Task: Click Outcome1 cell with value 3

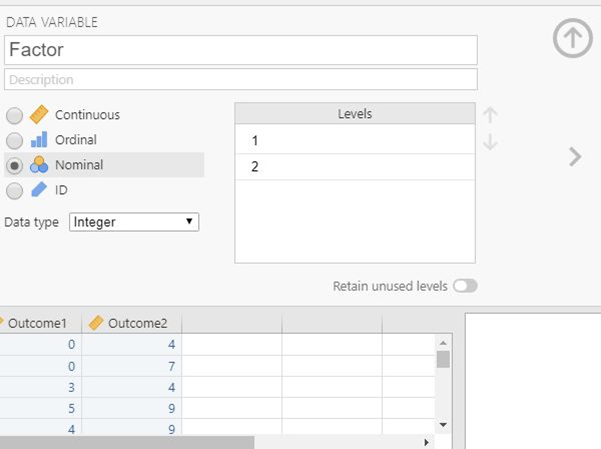Action: click(x=40, y=387)
